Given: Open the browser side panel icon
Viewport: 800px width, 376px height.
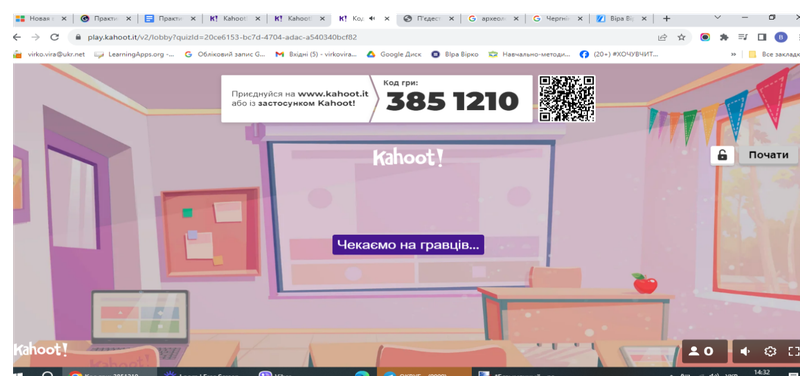Looking at the screenshot, I should click(762, 37).
